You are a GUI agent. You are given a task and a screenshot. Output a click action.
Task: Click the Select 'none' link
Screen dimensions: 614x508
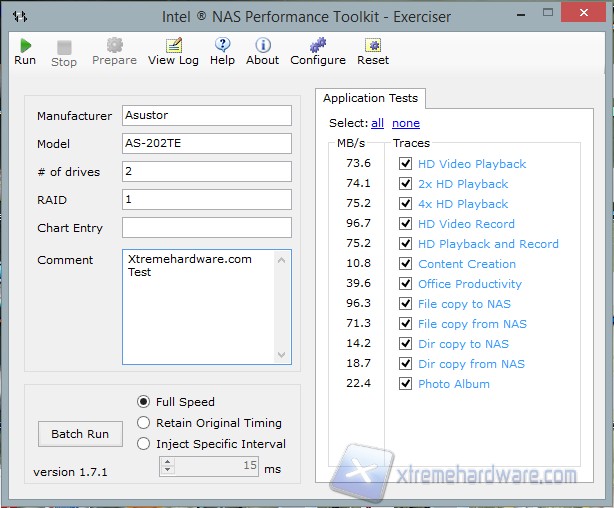pyautogui.click(x=405, y=123)
